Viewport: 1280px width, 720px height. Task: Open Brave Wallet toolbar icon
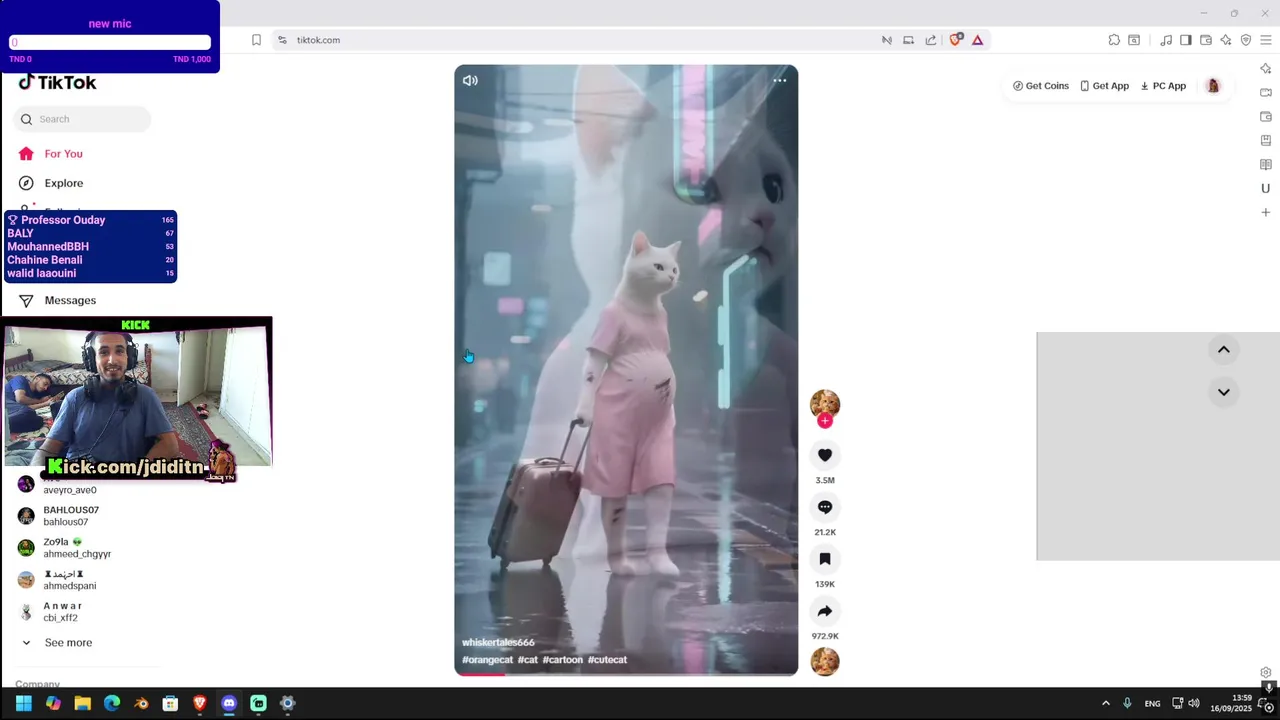click(x=1206, y=40)
